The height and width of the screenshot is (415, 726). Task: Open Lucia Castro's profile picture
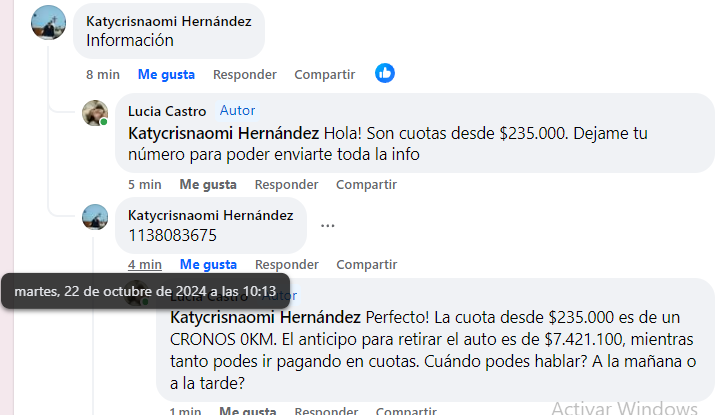pyautogui.click(x=95, y=113)
